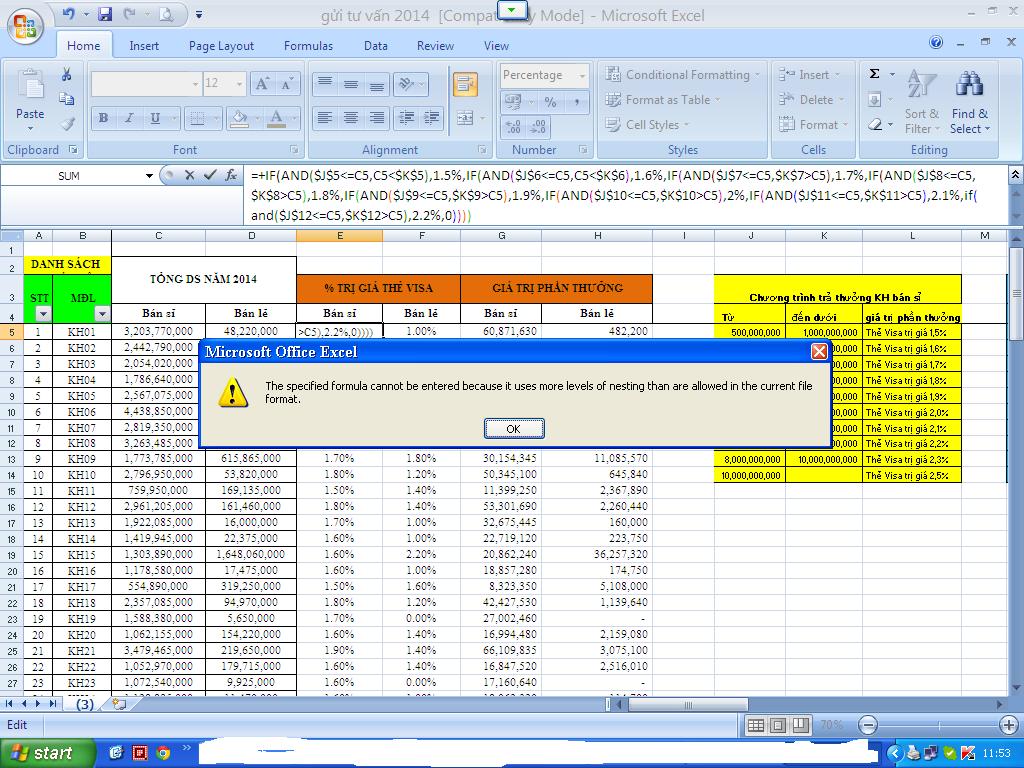The width and height of the screenshot is (1024, 768).
Task: Click the Percent Style button
Action: coord(550,102)
